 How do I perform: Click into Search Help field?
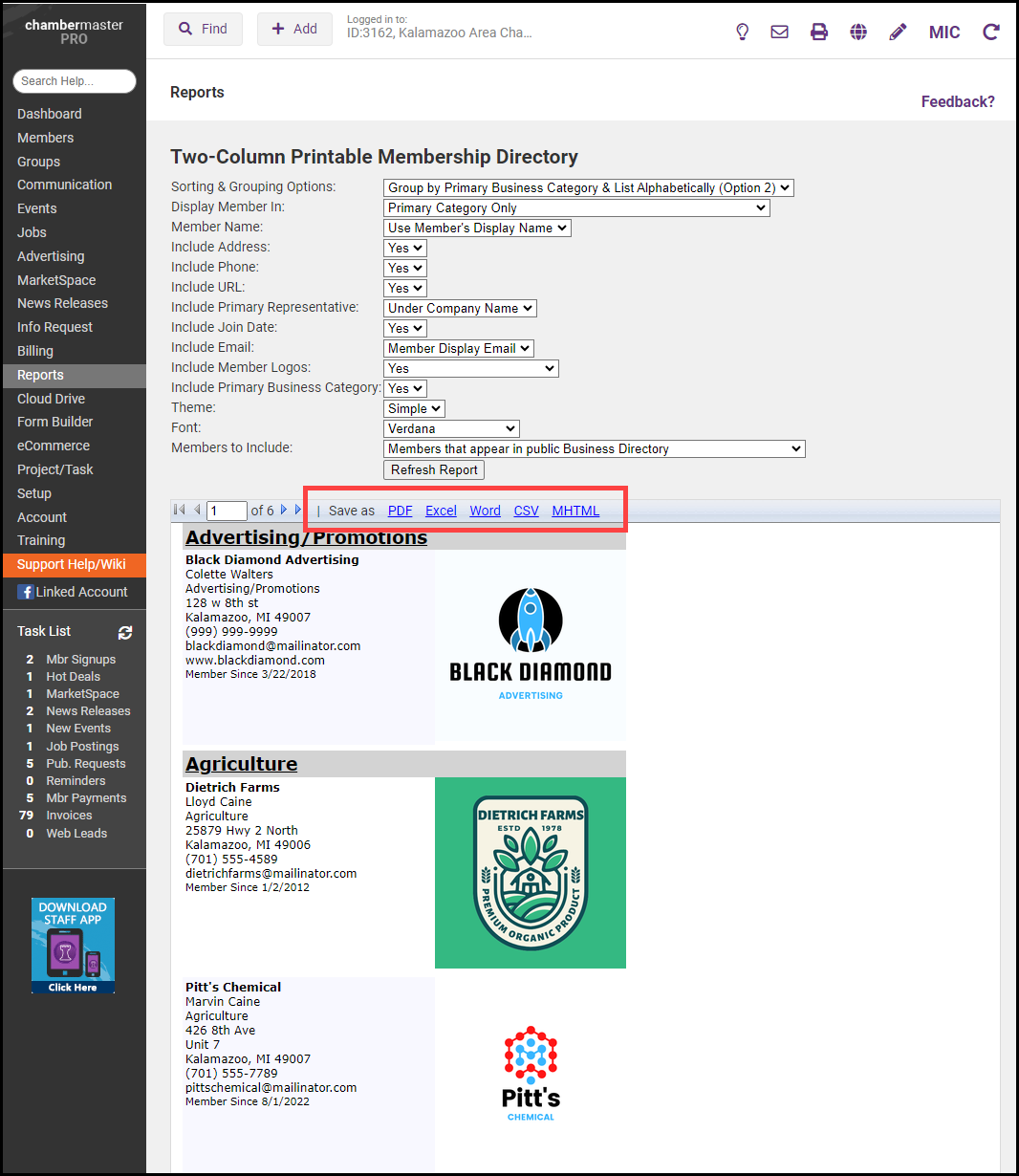[x=75, y=81]
